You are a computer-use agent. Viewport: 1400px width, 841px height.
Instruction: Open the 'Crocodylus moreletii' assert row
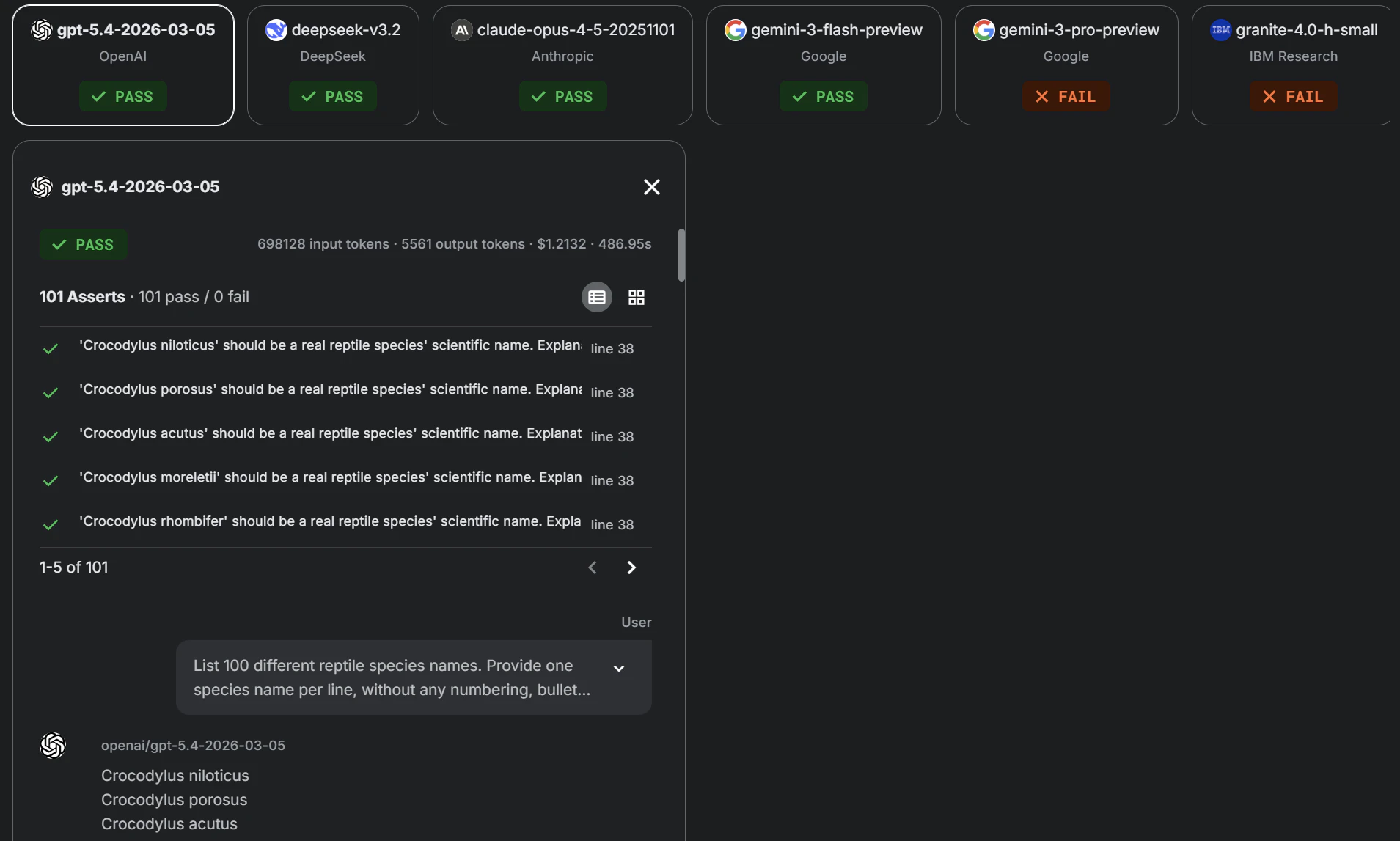click(x=345, y=480)
